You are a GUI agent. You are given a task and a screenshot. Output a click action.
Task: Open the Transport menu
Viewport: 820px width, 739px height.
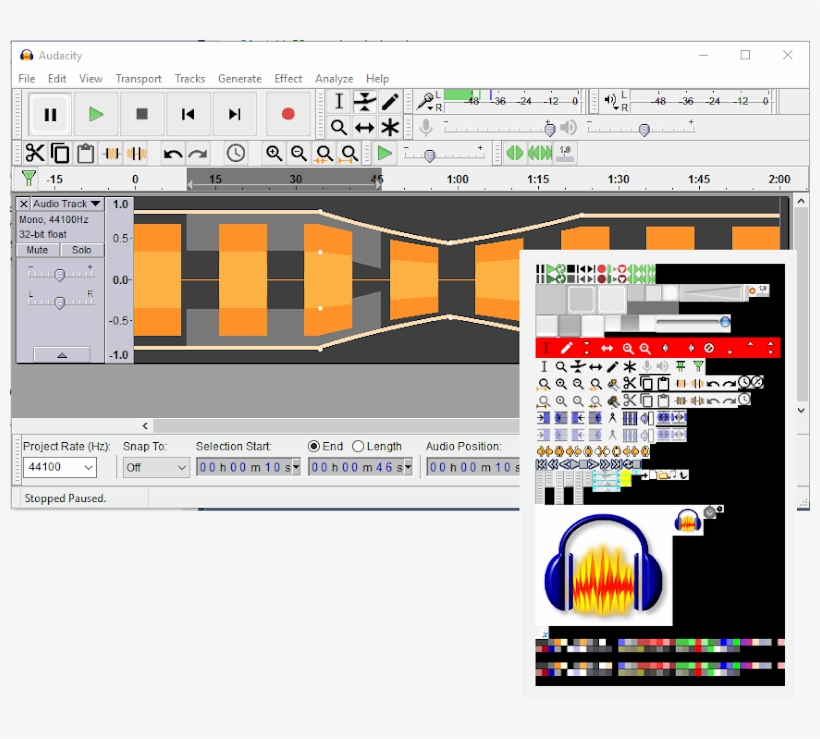(x=139, y=78)
